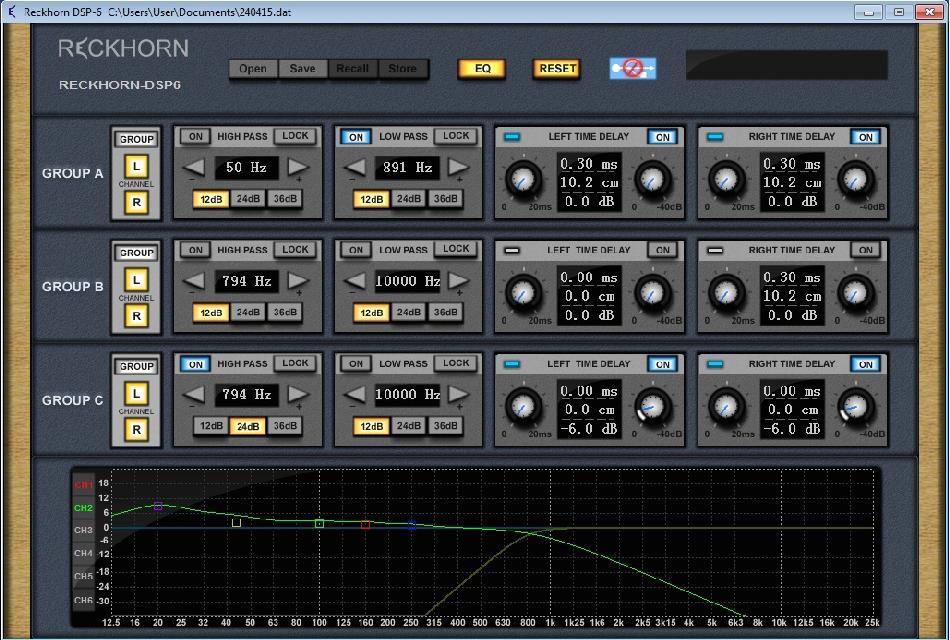Toggle Group C GROUP link button
The width and height of the screenshot is (950, 640).
[136, 367]
